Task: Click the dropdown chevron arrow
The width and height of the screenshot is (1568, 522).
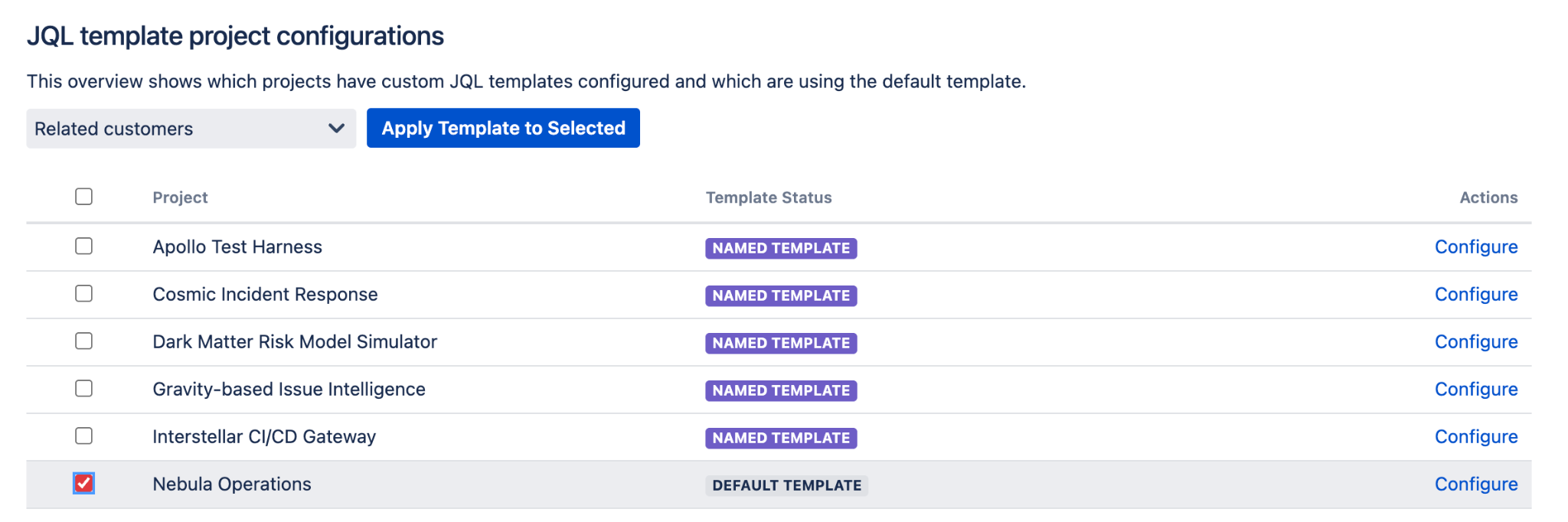Action: (336, 129)
